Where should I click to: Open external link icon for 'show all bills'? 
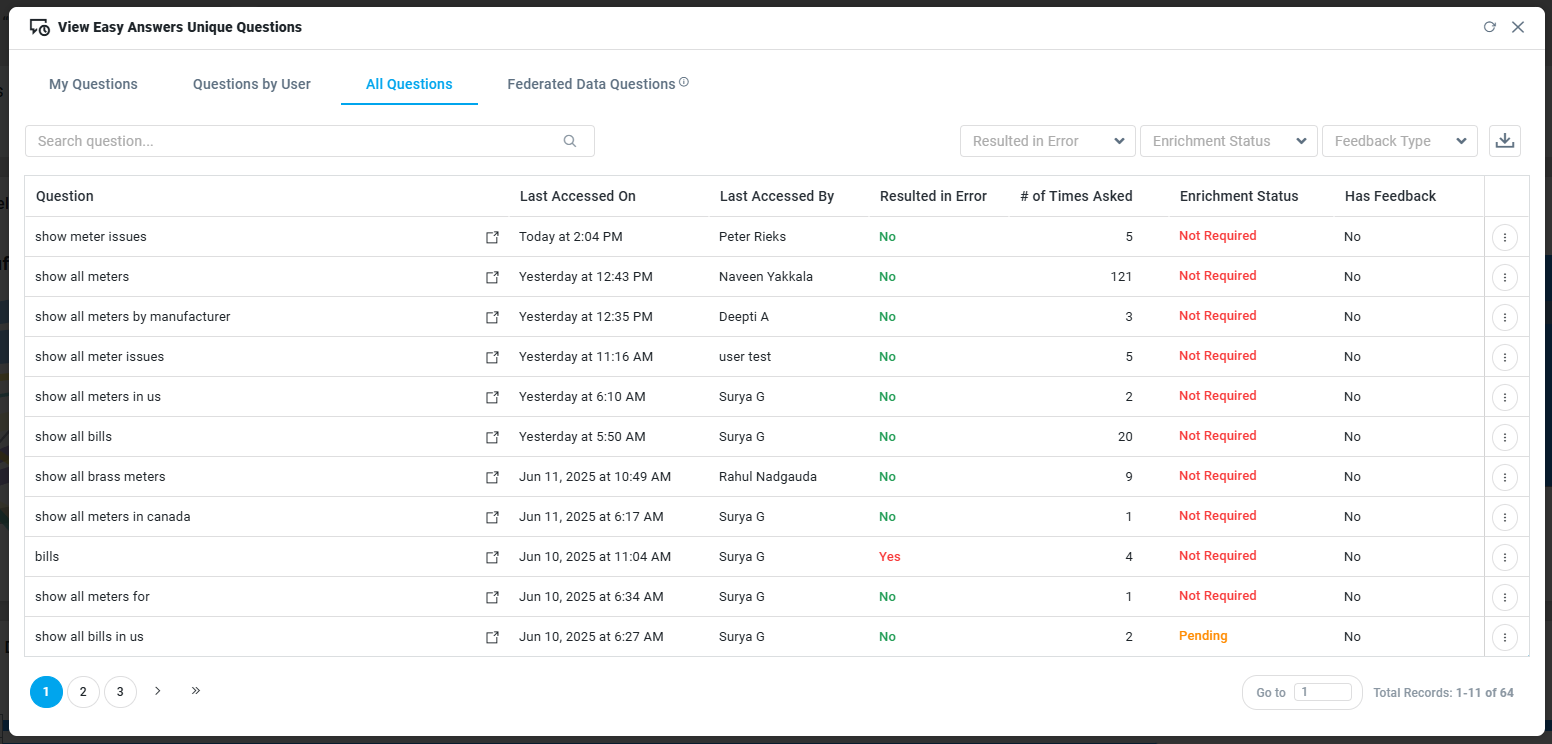[492, 437]
